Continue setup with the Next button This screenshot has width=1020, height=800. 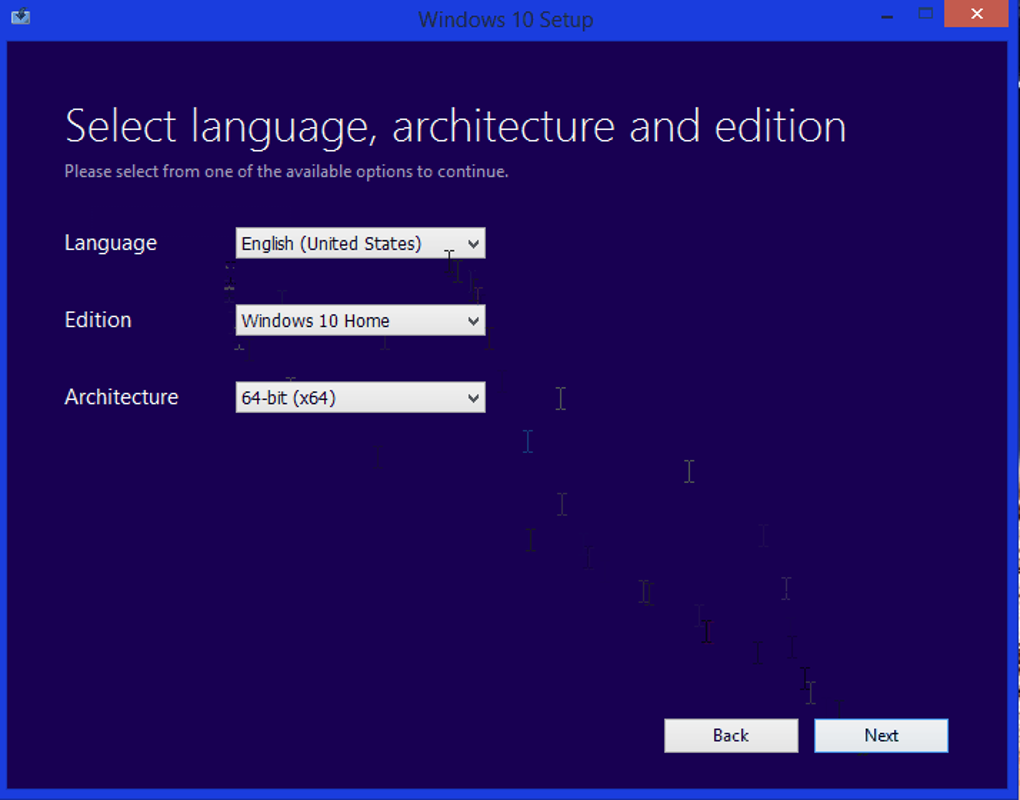coord(881,736)
